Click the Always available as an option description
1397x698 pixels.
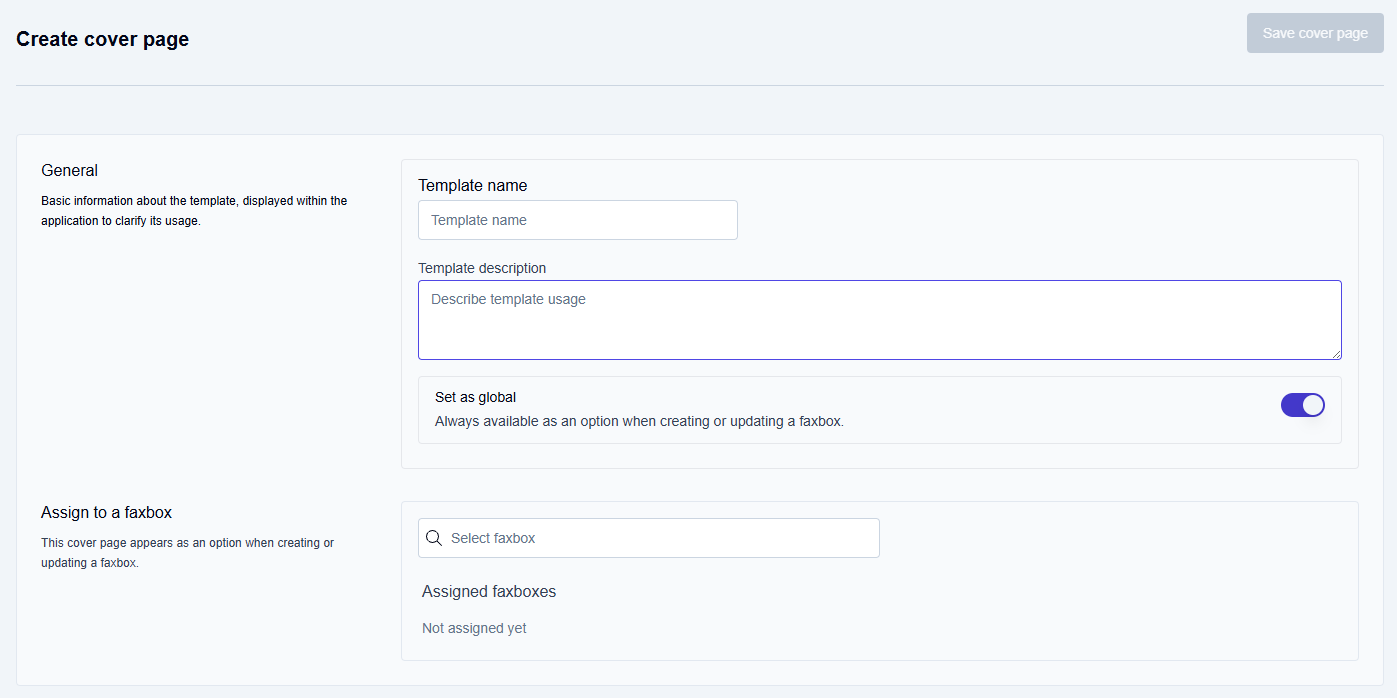[x=639, y=422]
